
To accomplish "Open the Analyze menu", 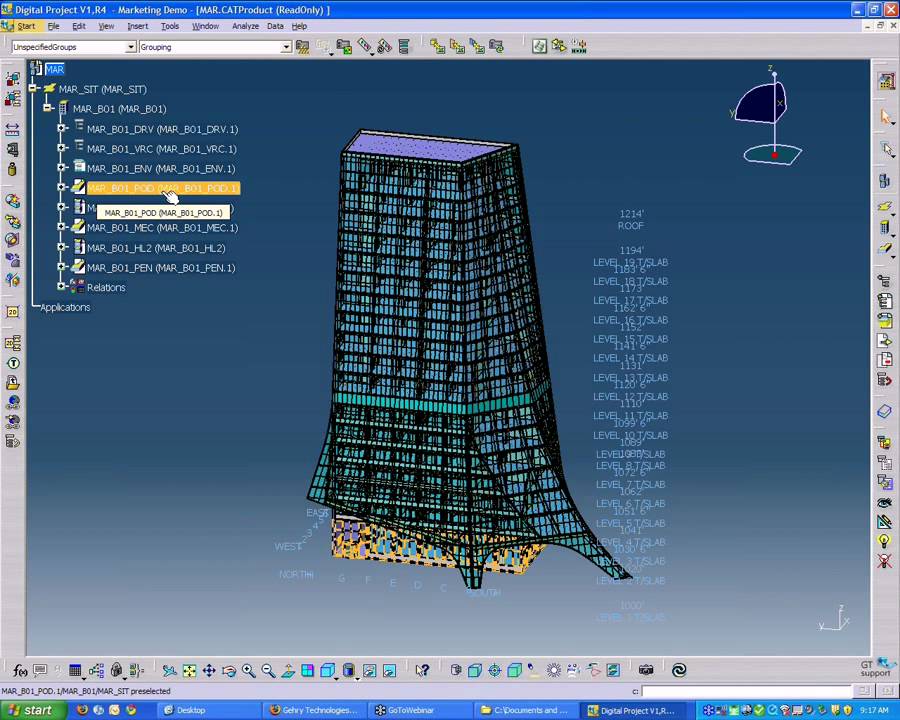I will pos(245,26).
